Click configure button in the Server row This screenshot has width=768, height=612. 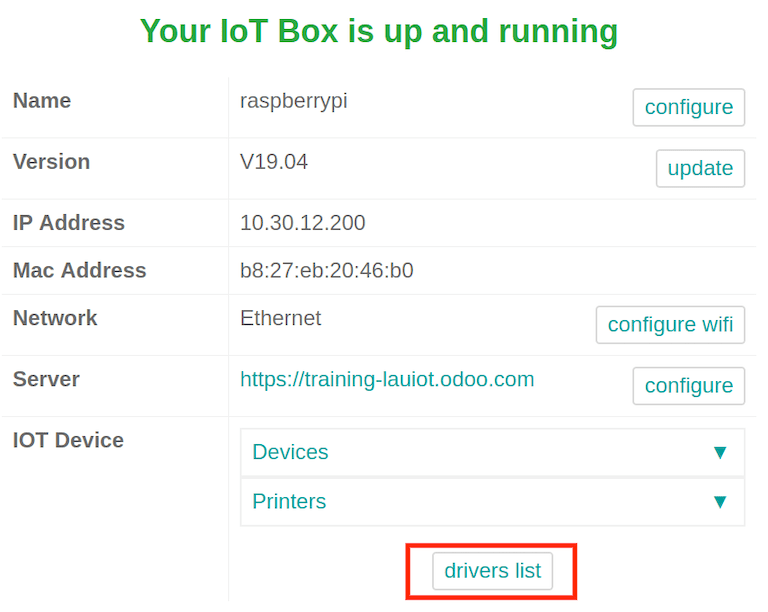click(x=688, y=386)
